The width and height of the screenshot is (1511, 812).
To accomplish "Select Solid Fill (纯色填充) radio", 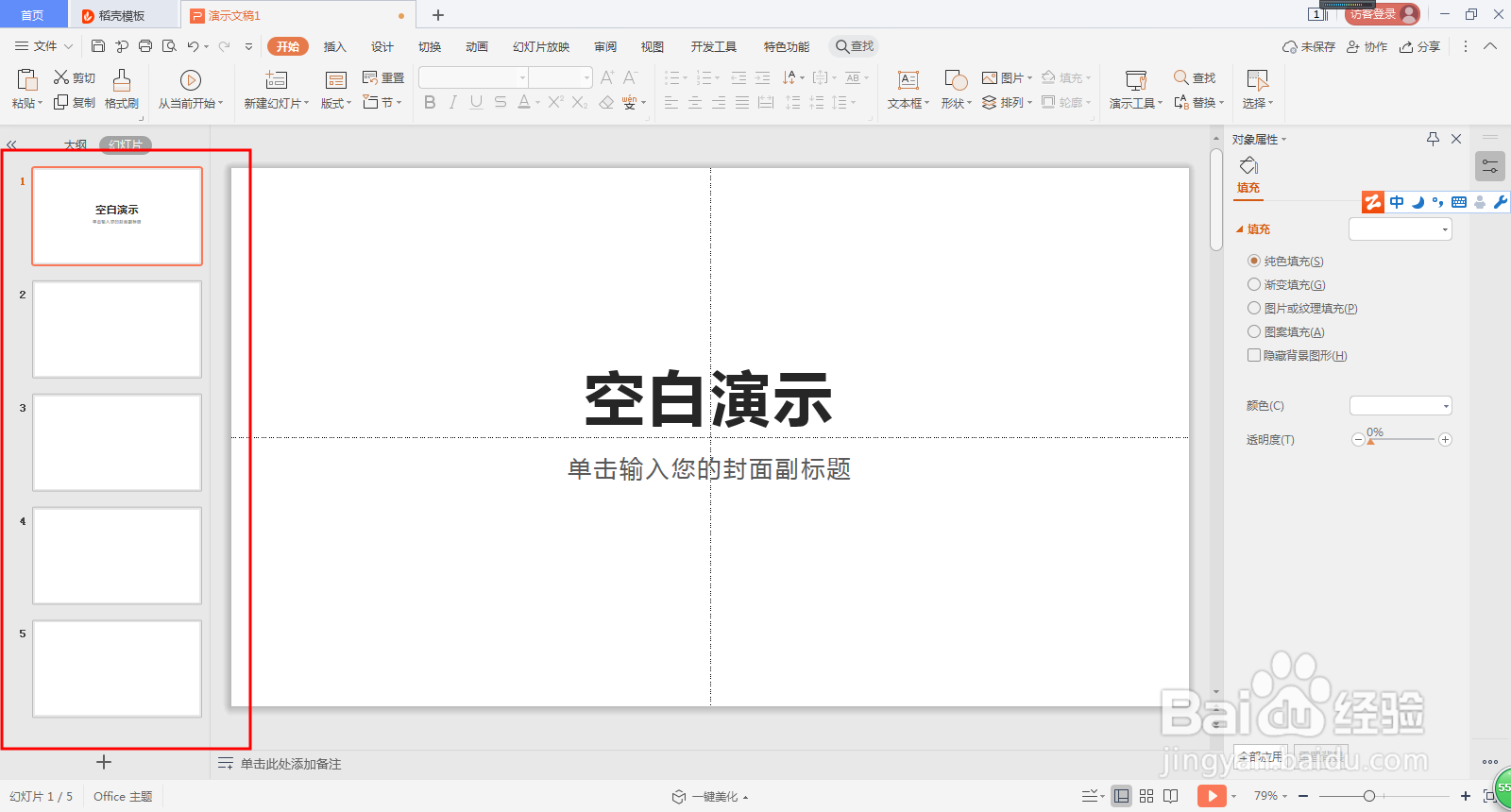I will [x=1254, y=261].
